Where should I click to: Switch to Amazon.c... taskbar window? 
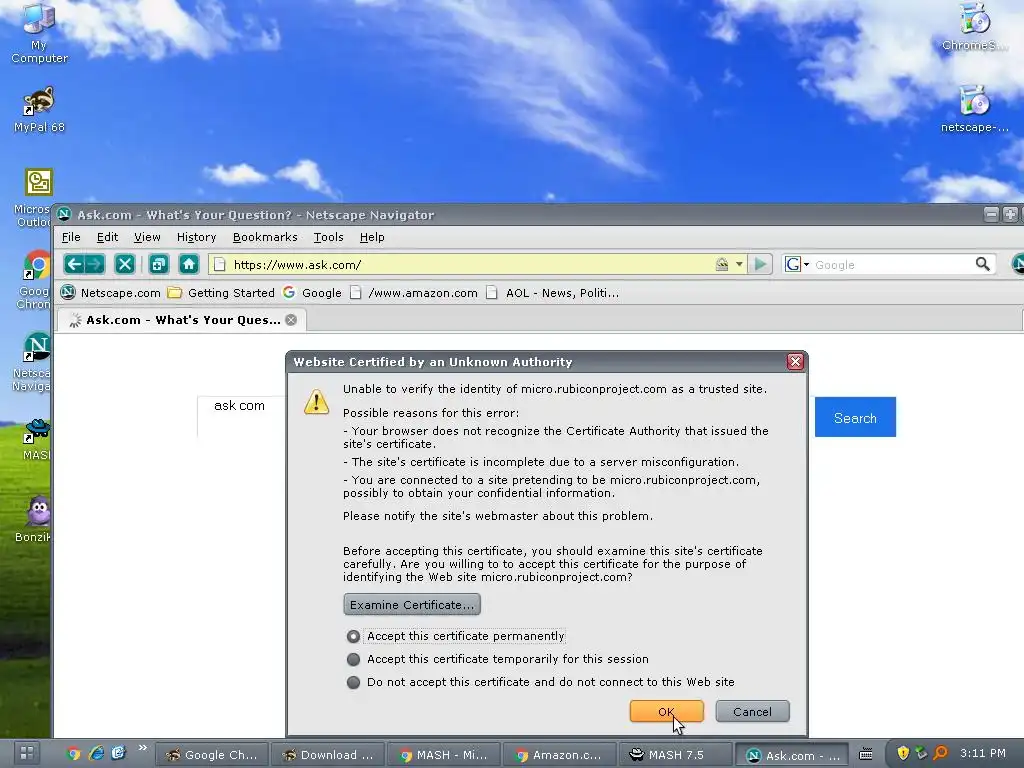click(x=559, y=755)
